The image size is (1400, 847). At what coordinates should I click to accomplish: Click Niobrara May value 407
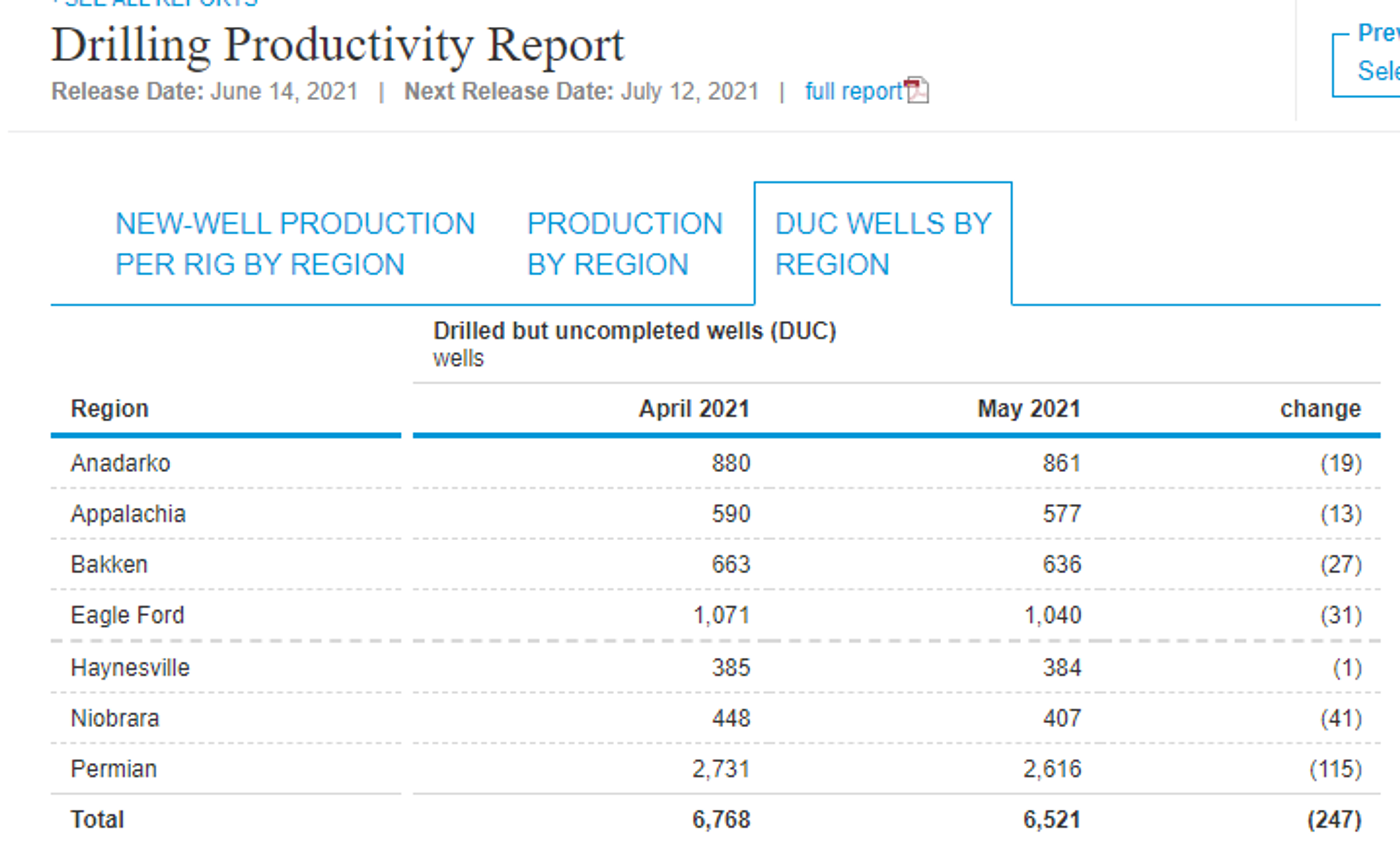point(1061,718)
